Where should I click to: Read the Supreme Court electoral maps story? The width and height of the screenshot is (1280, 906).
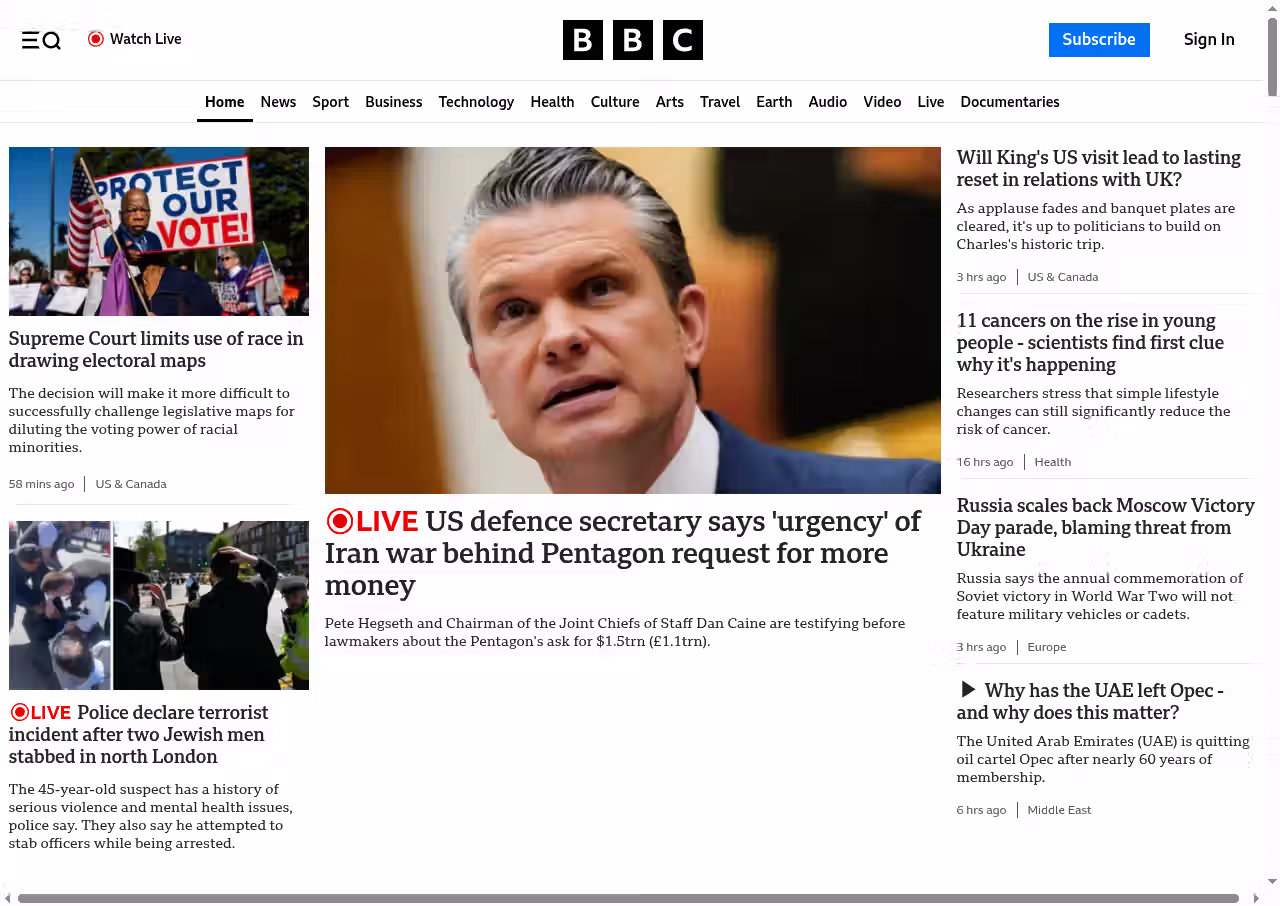[x=156, y=349]
